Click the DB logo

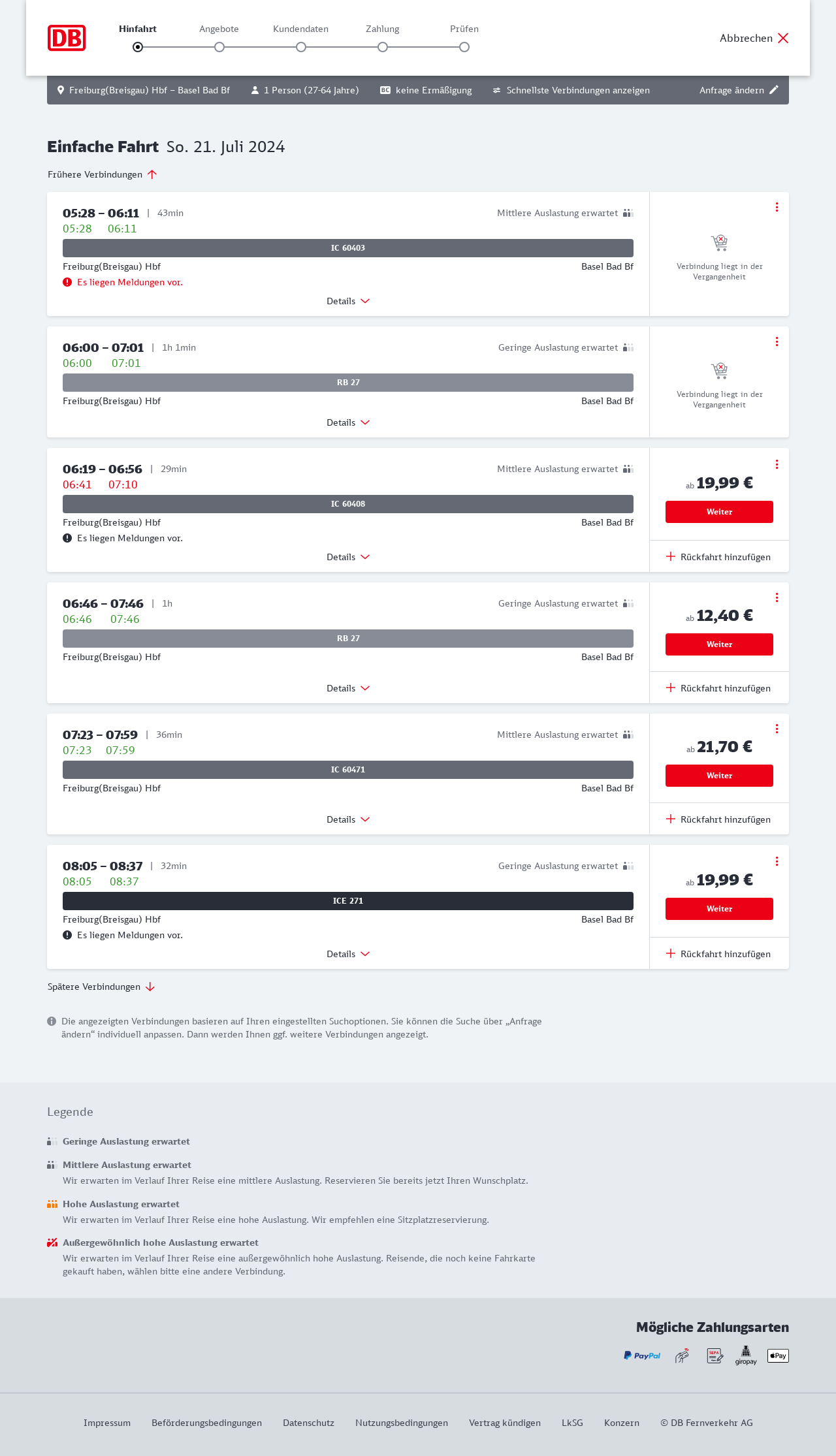(x=67, y=38)
